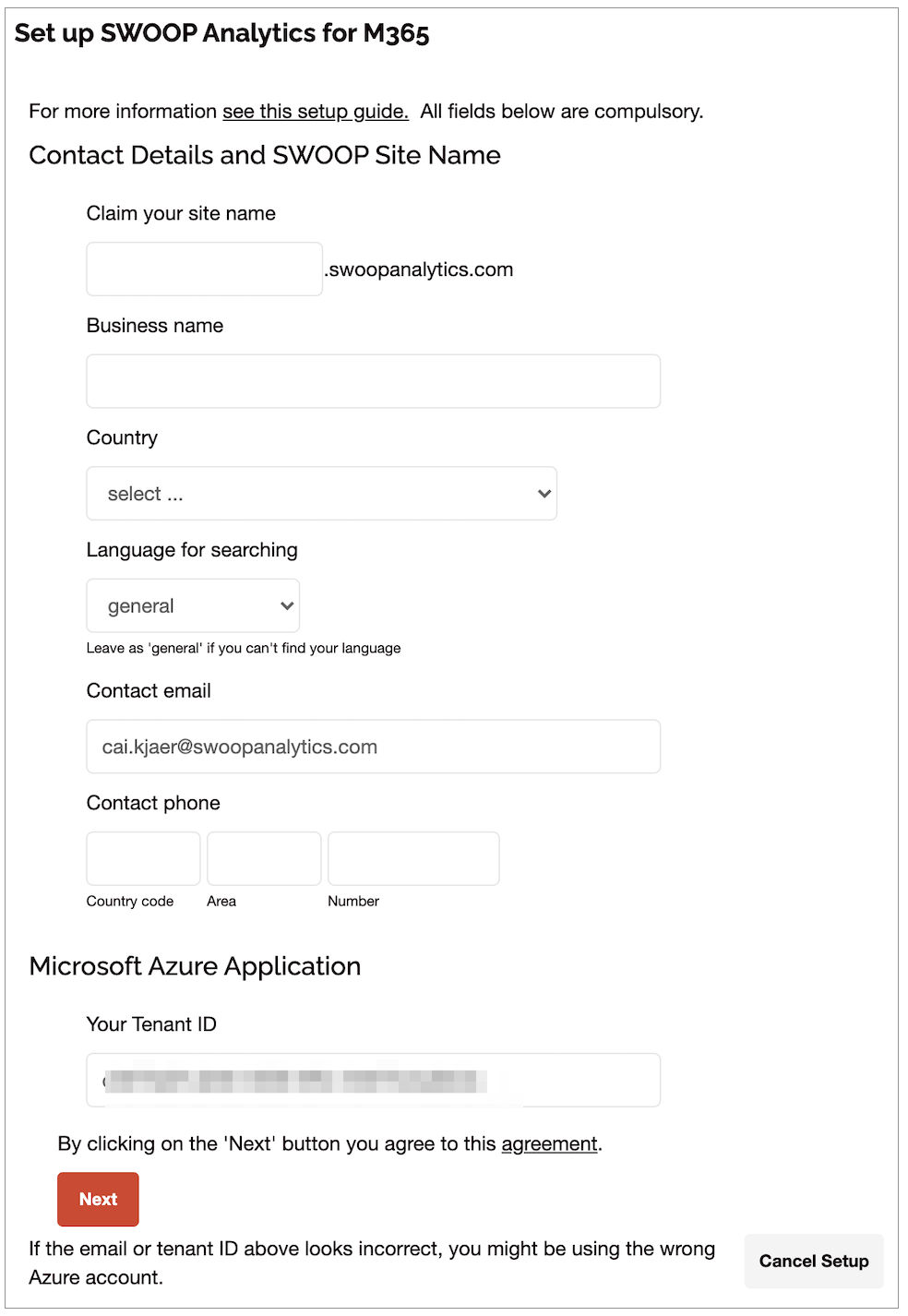Click the wrong Azure account warning text
The image size is (908, 1316).
click(372, 1263)
